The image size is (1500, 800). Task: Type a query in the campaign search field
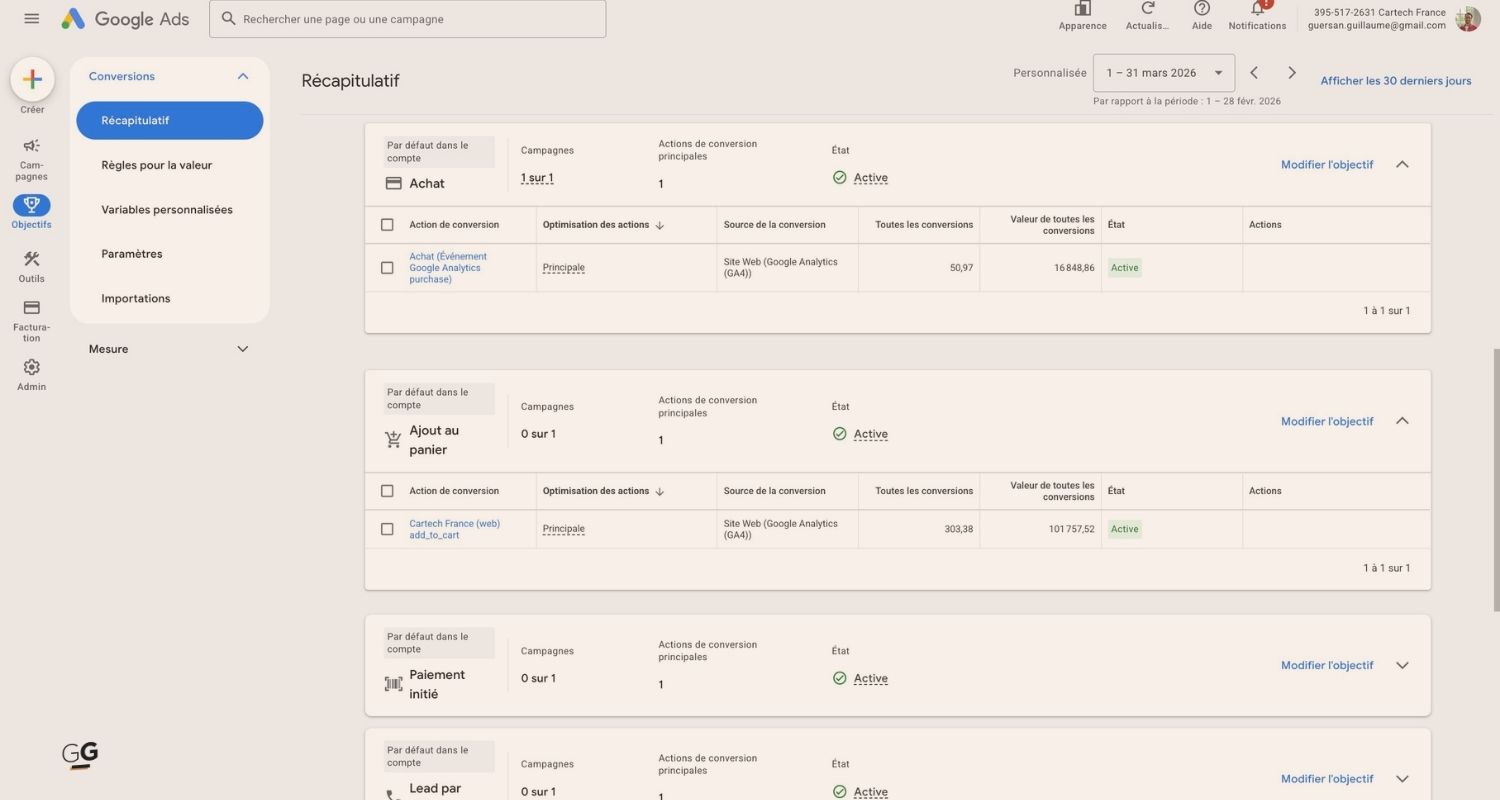[407, 18]
